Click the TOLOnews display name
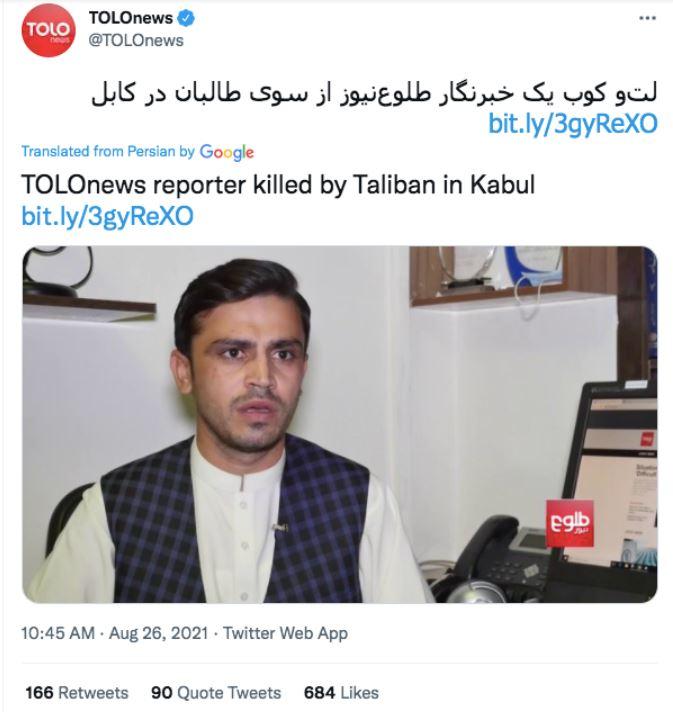673x712 pixels. 131,18
